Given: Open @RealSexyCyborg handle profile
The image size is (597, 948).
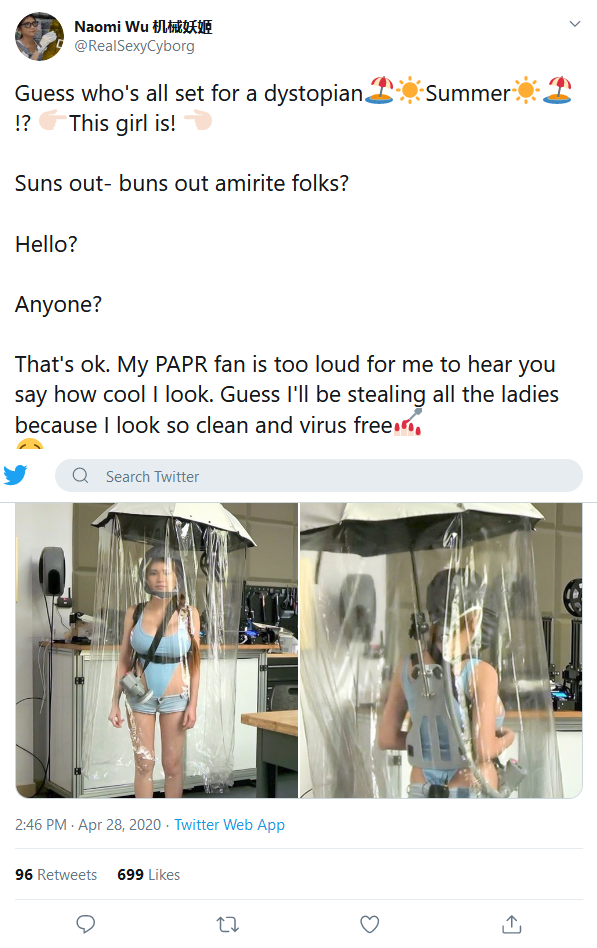Looking at the screenshot, I should click(134, 46).
